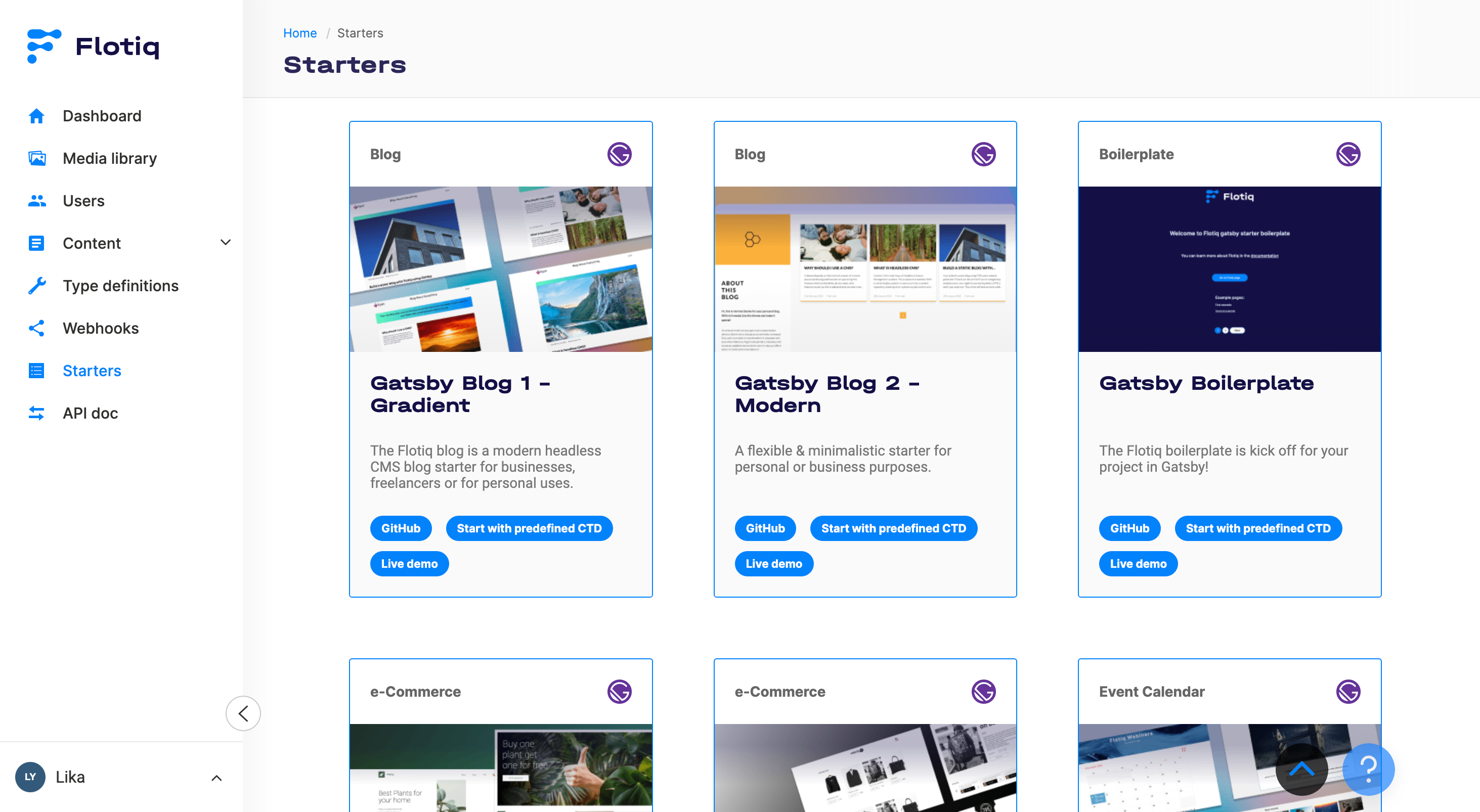This screenshot has width=1480, height=812.
Task: Click the Event Calendar card label
Action: [1151, 691]
